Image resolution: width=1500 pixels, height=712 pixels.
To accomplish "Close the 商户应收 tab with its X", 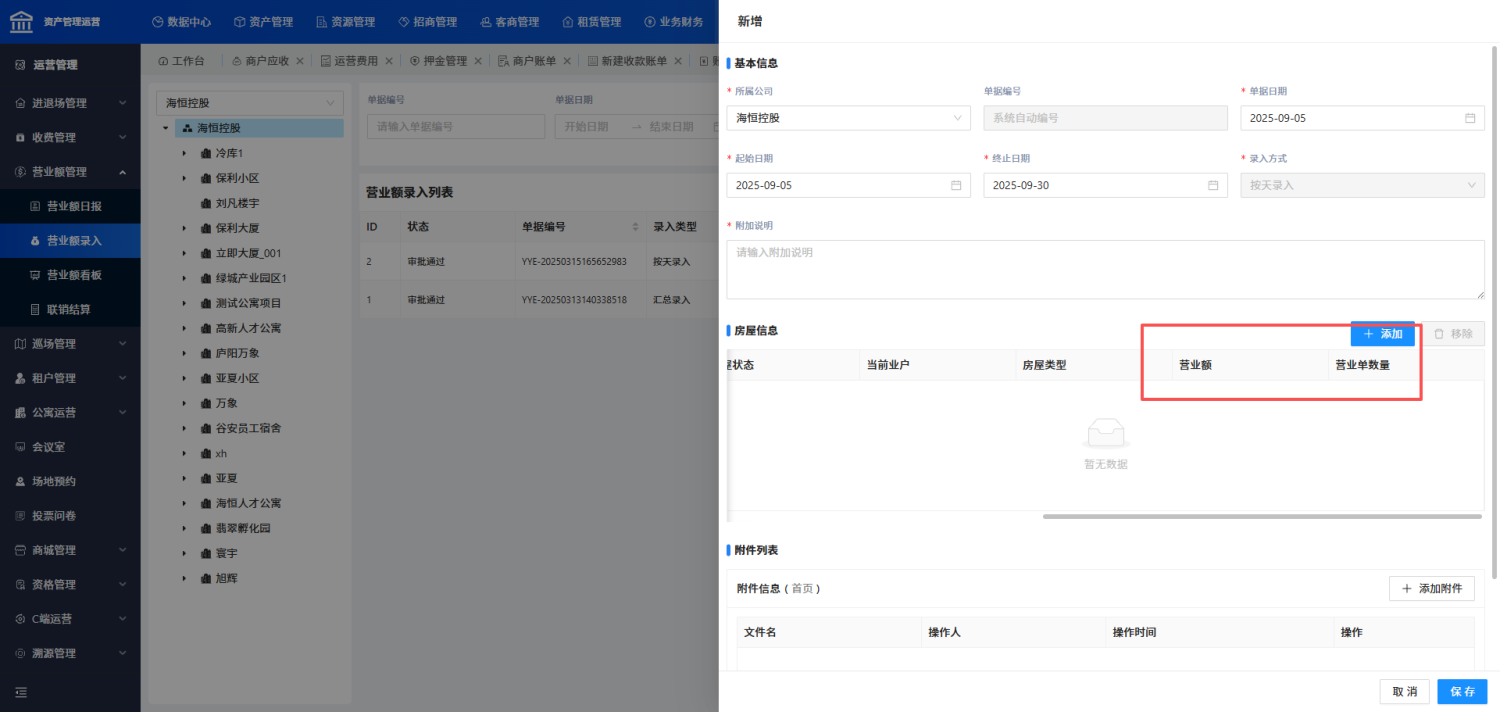I will (299, 61).
